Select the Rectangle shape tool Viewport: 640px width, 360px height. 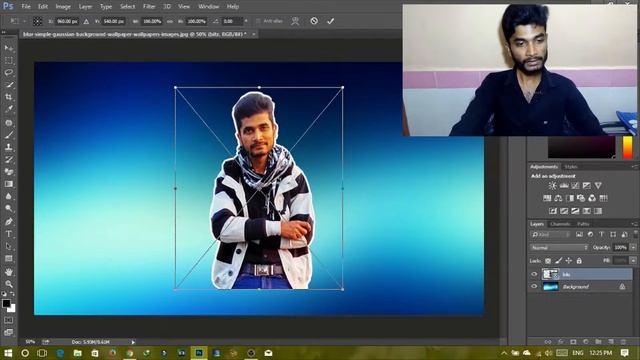coord(9,259)
